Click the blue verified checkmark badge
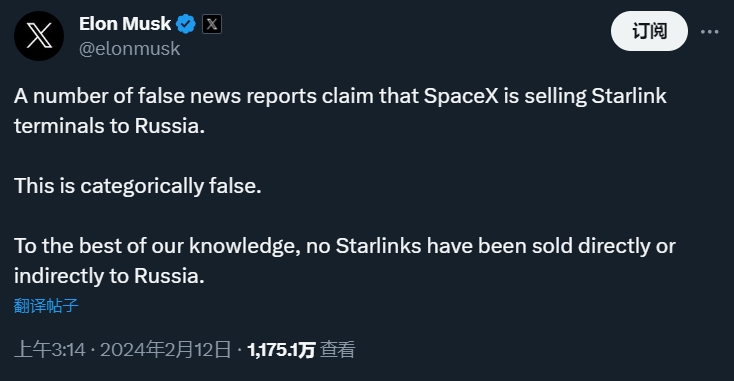The height and width of the screenshot is (381, 734). click(186, 24)
